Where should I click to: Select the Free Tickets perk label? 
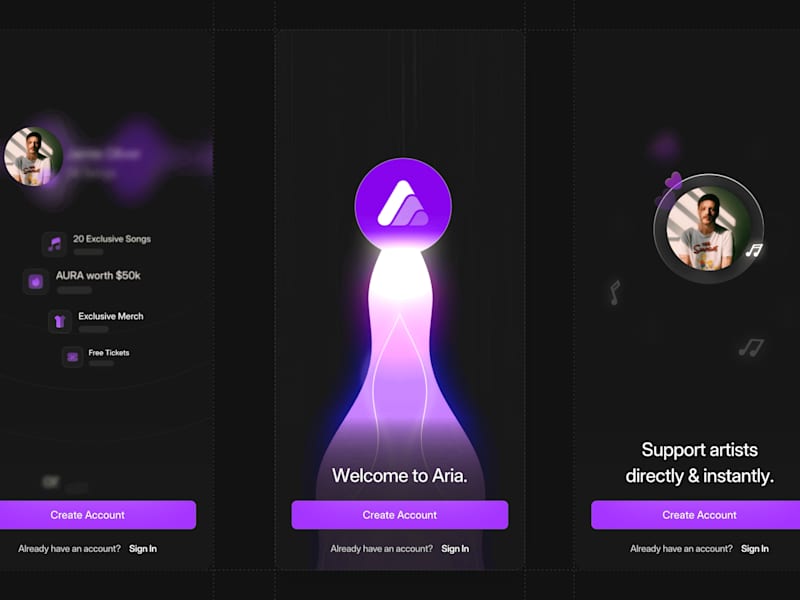(x=109, y=353)
